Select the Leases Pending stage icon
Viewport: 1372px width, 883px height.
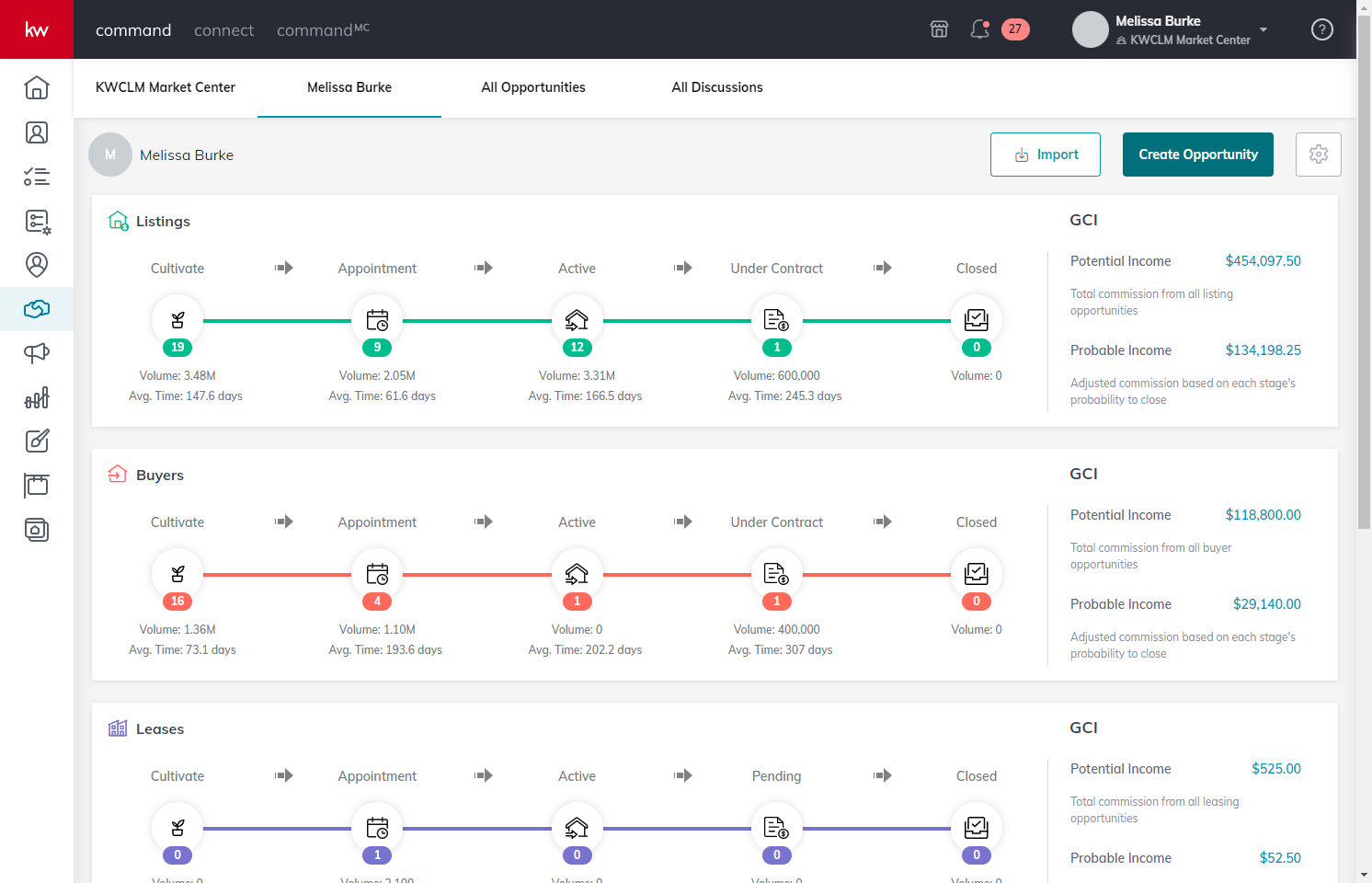point(777,828)
